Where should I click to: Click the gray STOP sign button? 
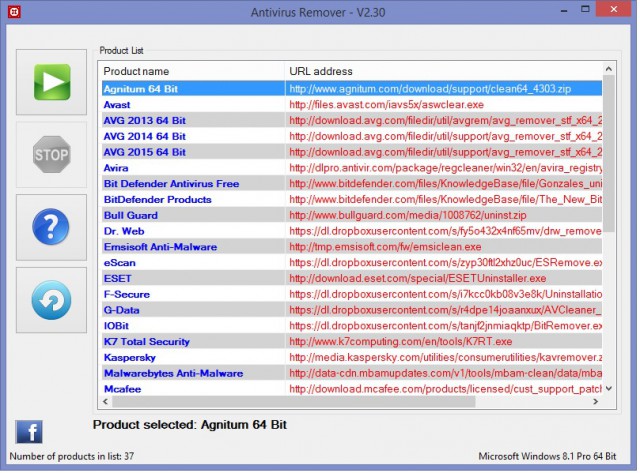tap(51, 155)
